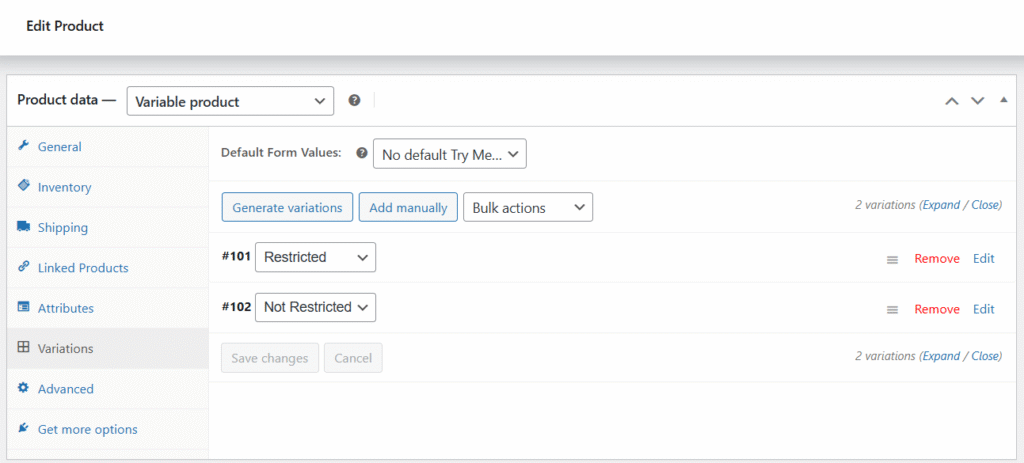Move Product data panel up arrow
This screenshot has width=1024, height=463.
click(952, 101)
